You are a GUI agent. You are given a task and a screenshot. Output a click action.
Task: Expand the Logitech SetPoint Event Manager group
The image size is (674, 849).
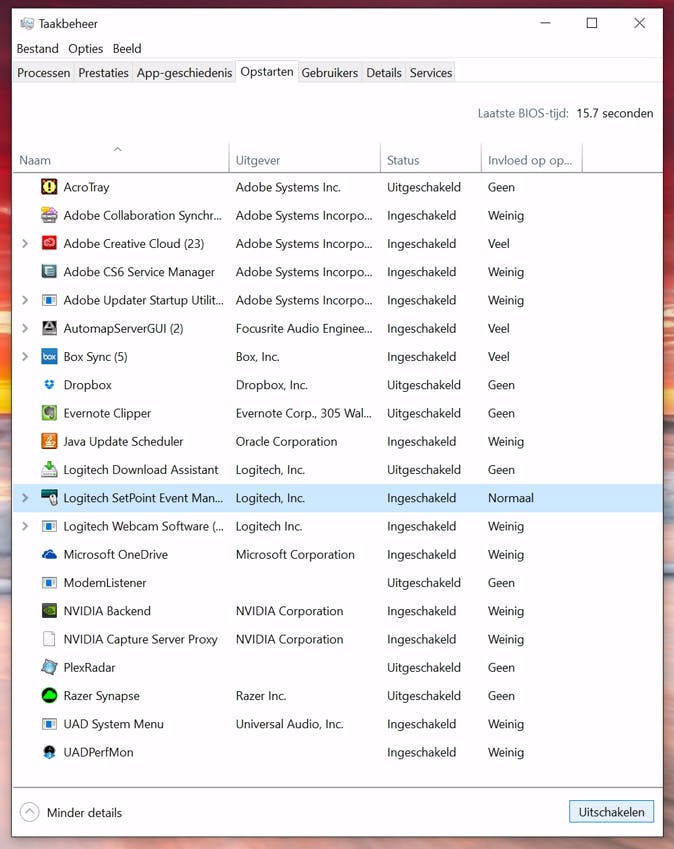click(25, 498)
